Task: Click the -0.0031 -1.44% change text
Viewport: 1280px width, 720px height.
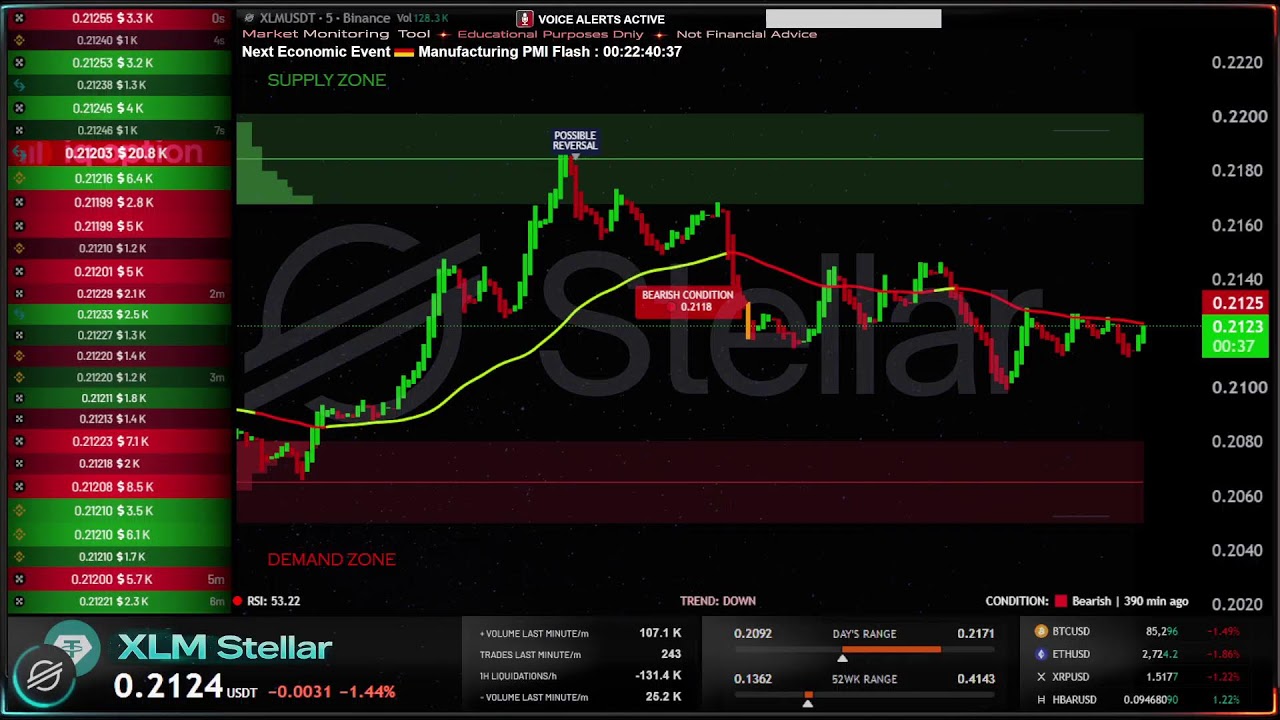Action: click(333, 691)
